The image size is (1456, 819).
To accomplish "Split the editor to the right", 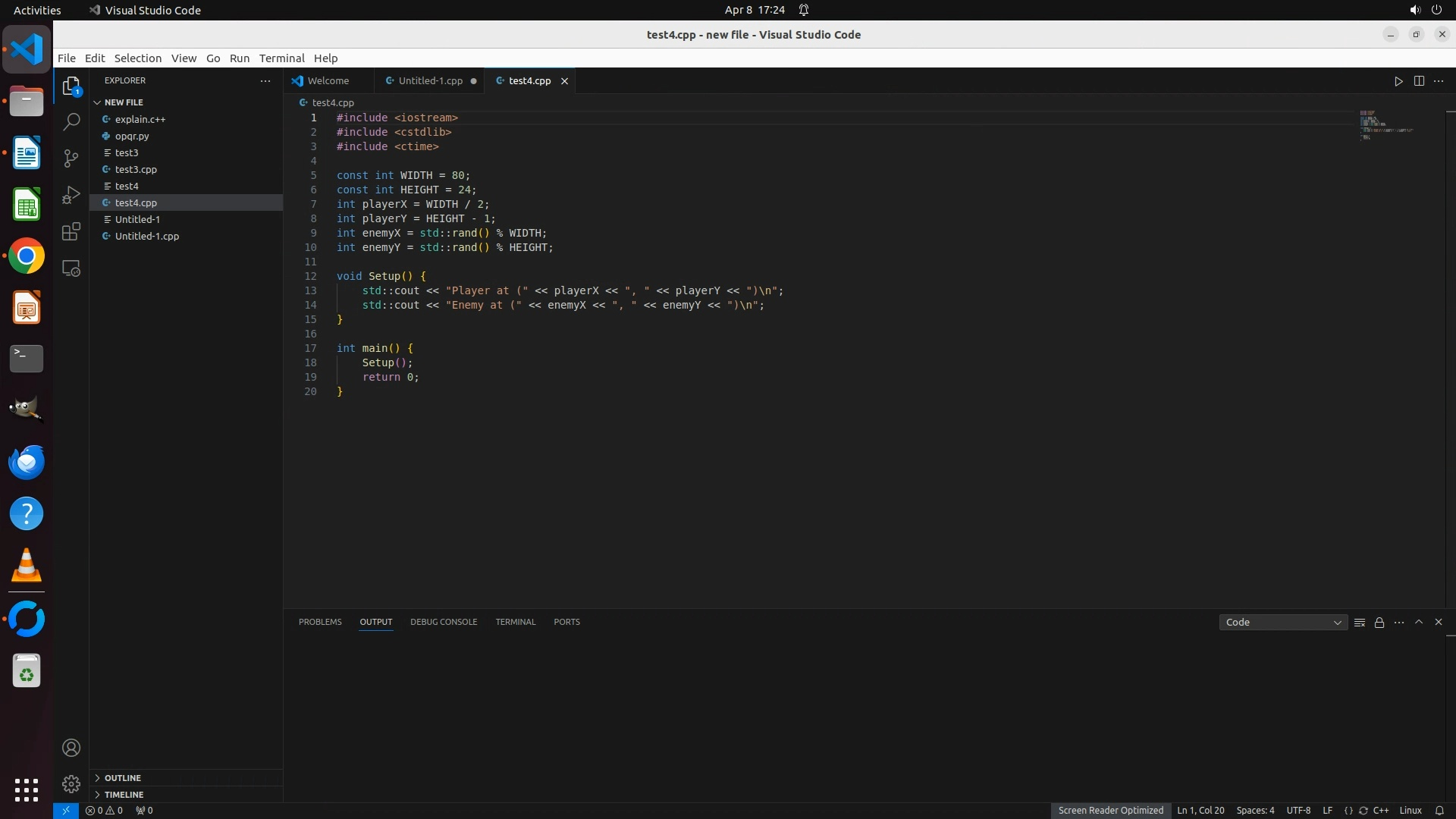I will (1419, 81).
